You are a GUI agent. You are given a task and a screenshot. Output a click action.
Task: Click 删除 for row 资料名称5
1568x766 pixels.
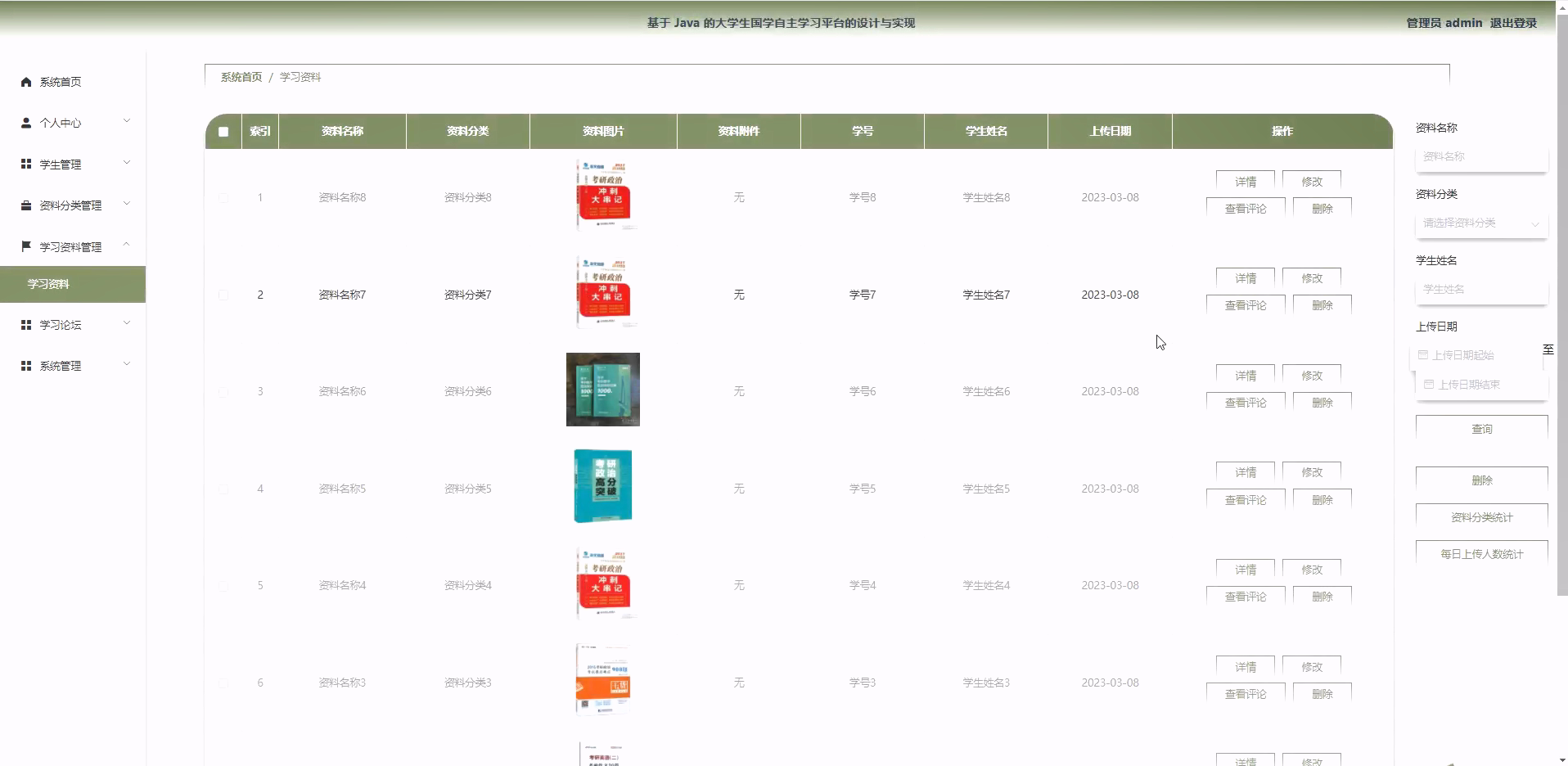(1322, 500)
